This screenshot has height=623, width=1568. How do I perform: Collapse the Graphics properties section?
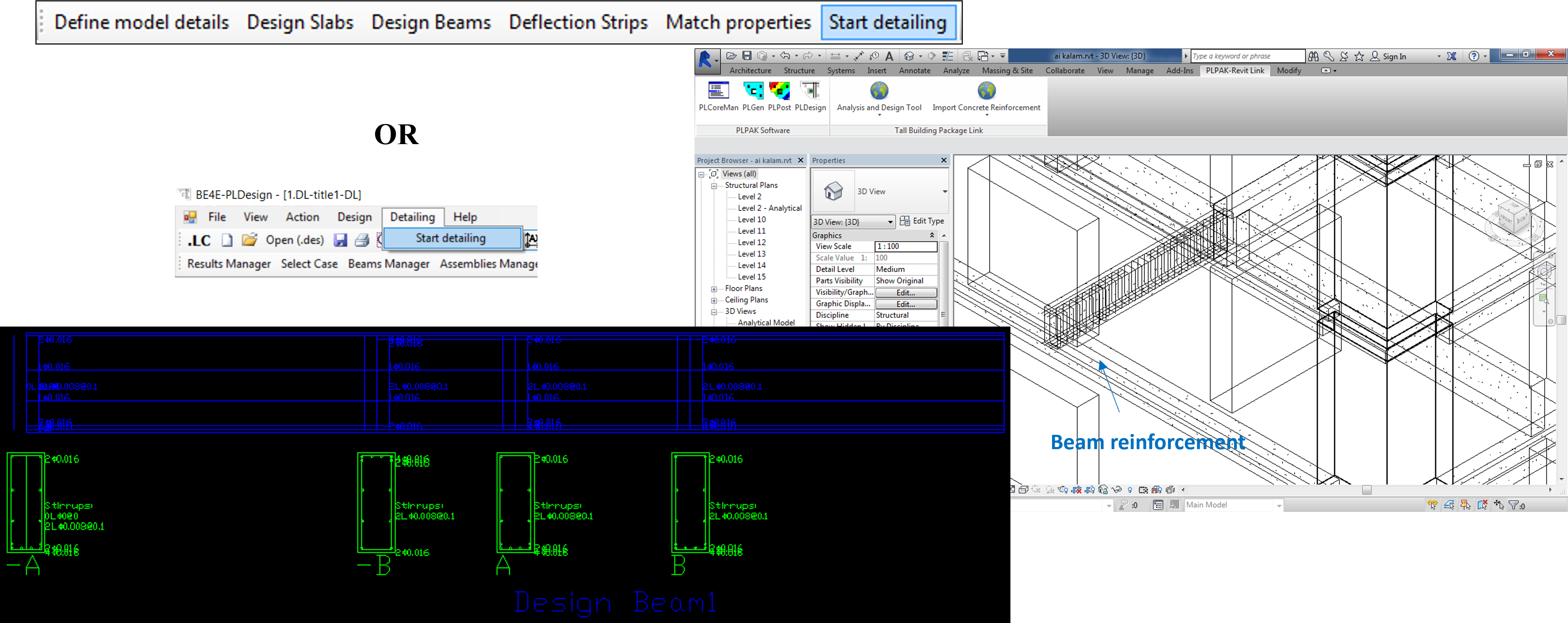931,236
